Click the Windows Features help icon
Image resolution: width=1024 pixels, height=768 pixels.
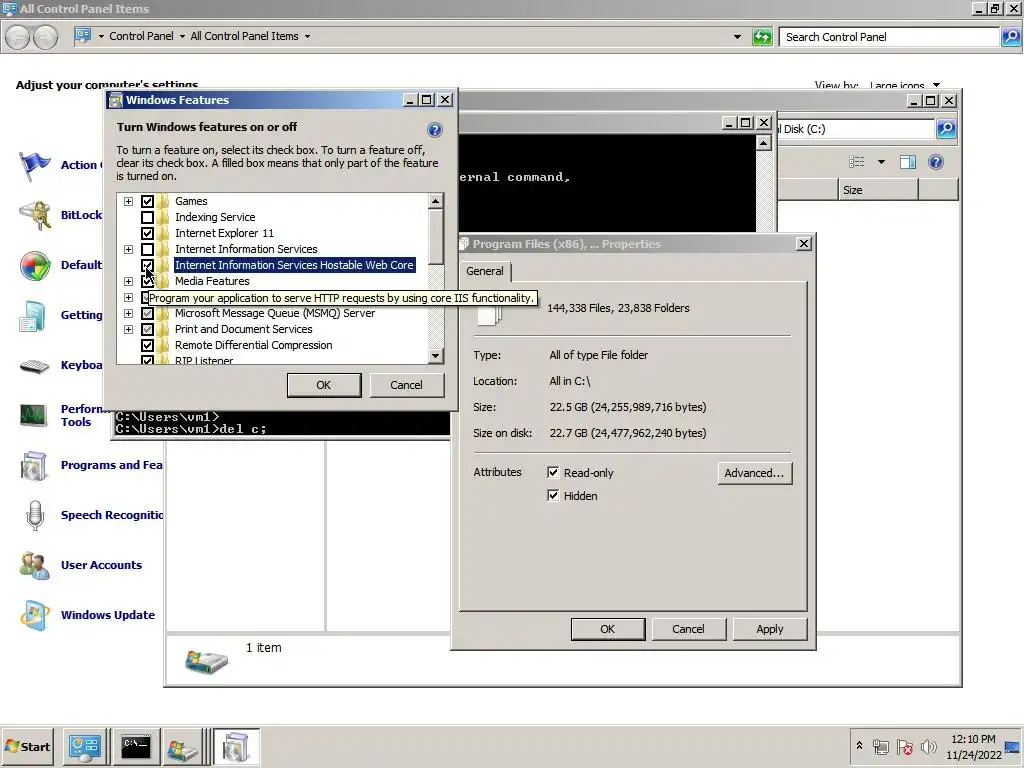click(x=434, y=129)
